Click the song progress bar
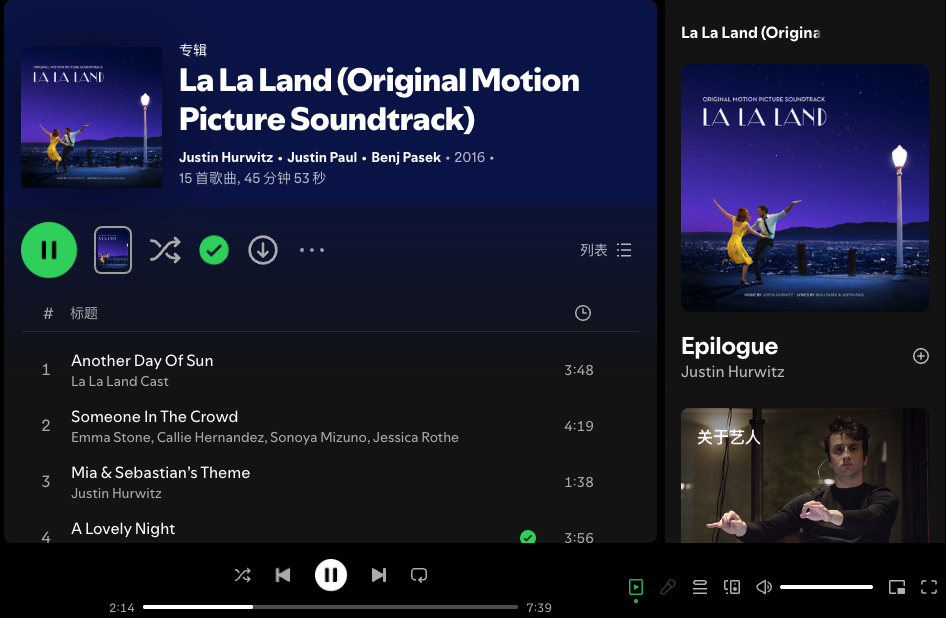 tap(330, 607)
